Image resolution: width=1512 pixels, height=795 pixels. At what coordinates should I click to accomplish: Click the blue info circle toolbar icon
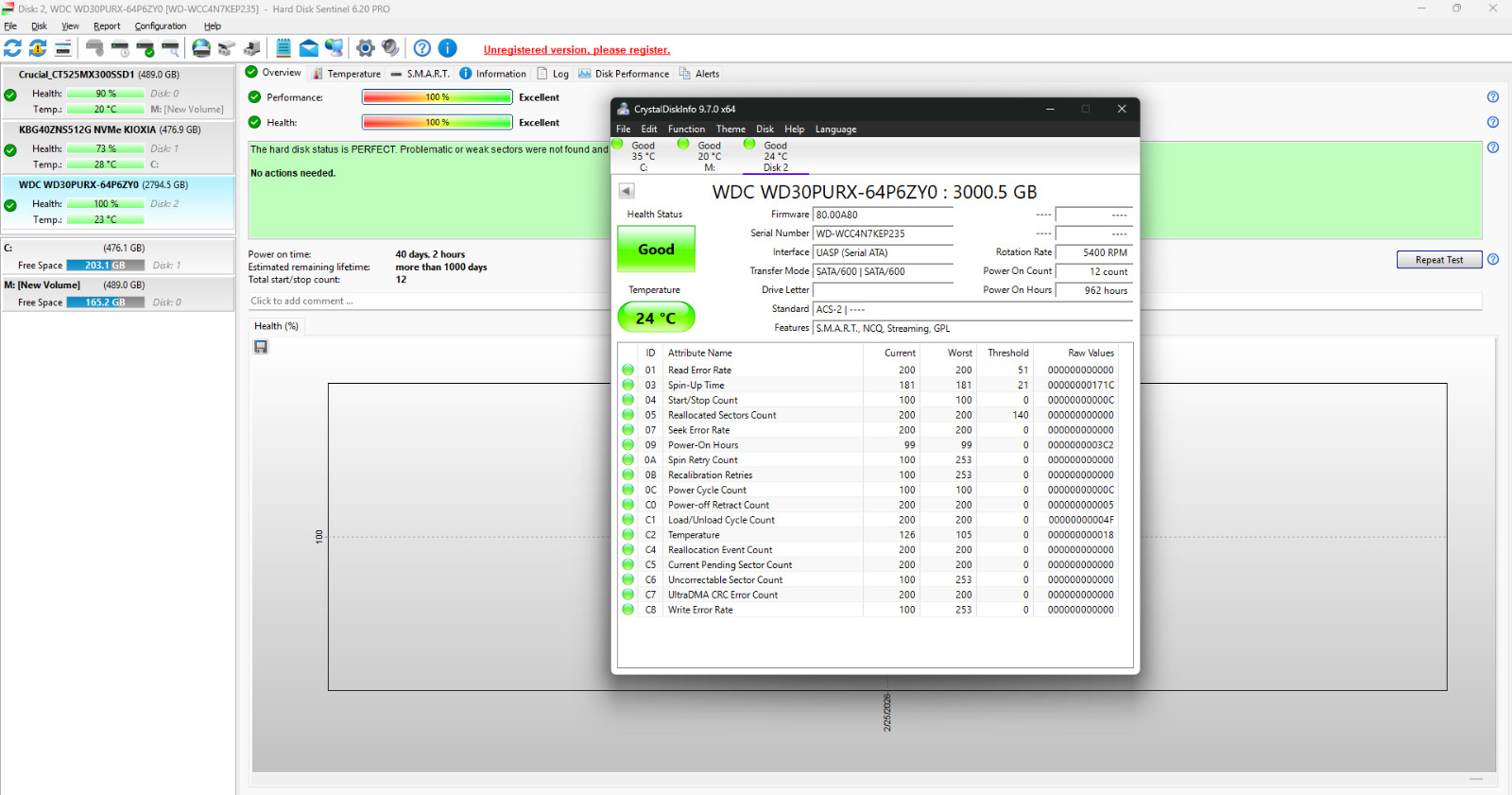448,48
